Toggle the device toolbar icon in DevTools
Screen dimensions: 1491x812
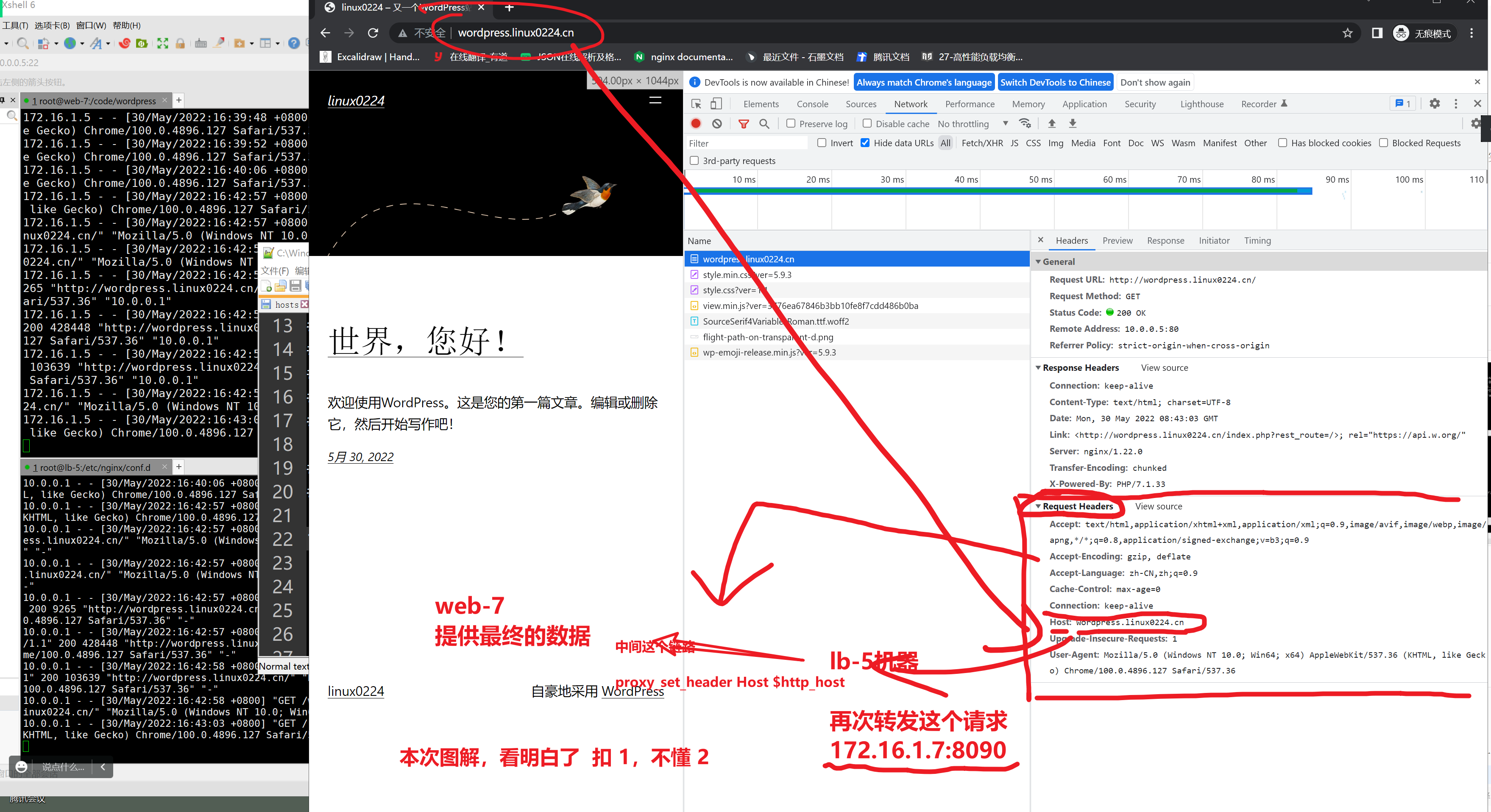point(716,103)
